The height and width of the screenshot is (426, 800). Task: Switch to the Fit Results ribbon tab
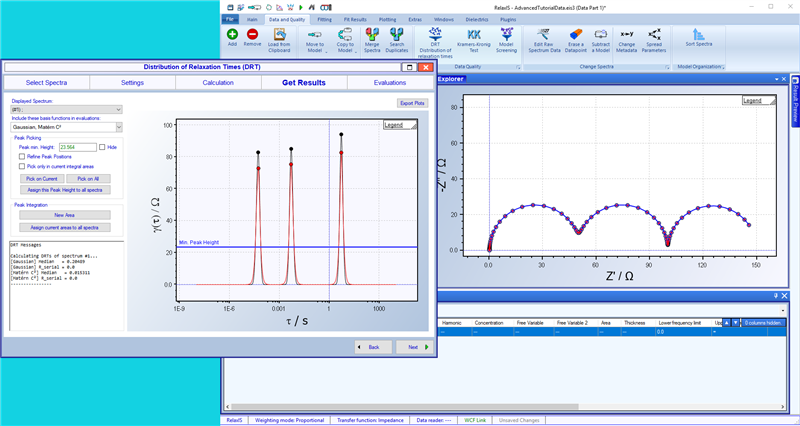click(355, 19)
